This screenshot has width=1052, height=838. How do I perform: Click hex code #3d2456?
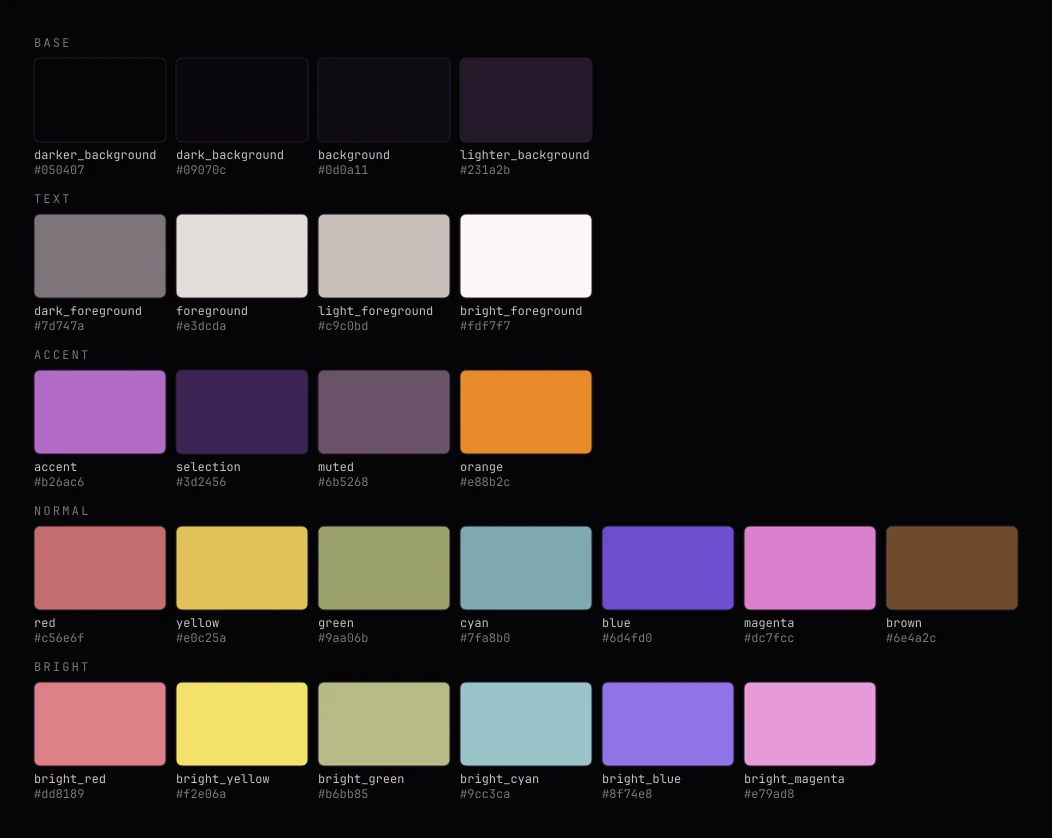pos(201,482)
